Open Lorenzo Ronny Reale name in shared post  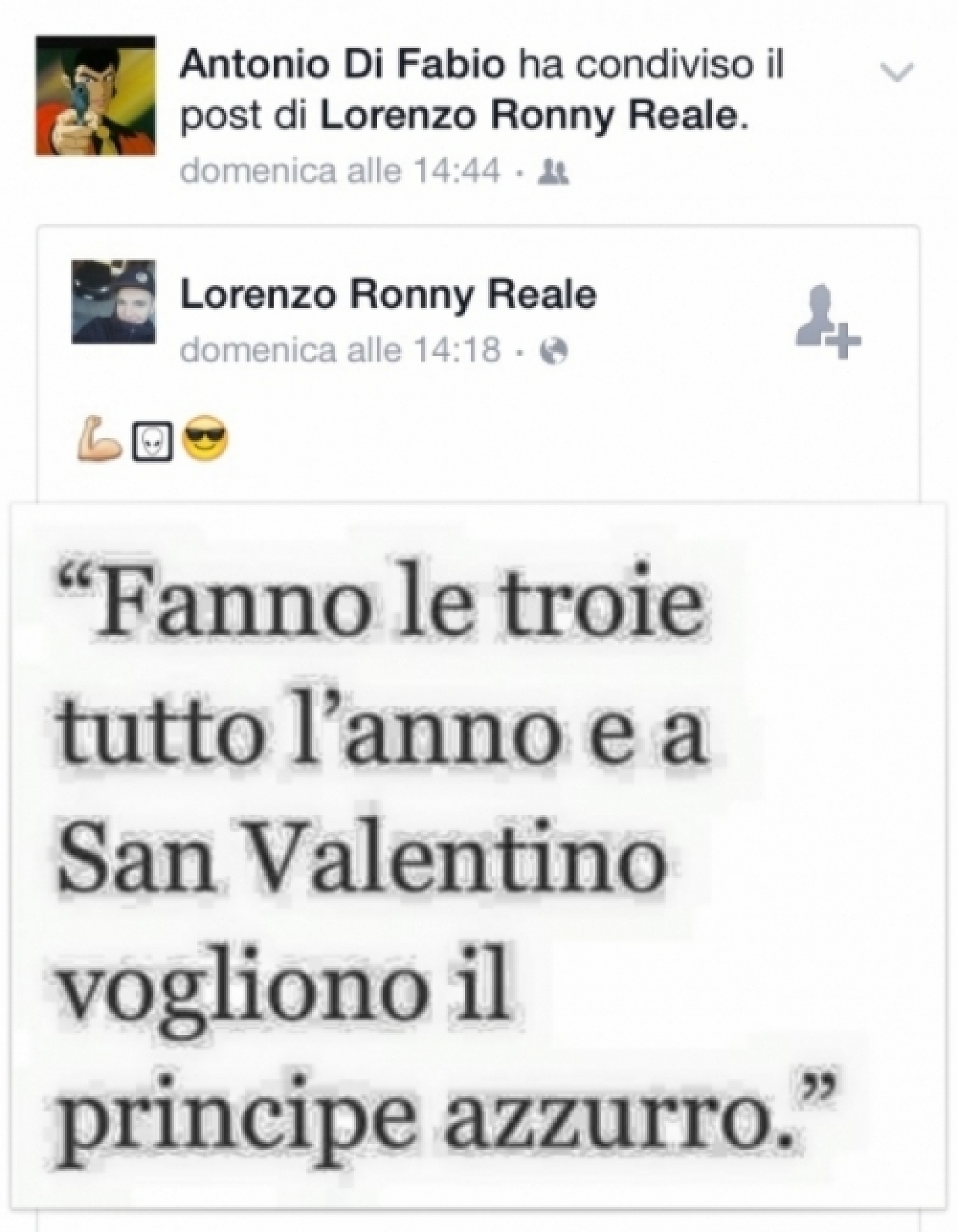(389, 295)
